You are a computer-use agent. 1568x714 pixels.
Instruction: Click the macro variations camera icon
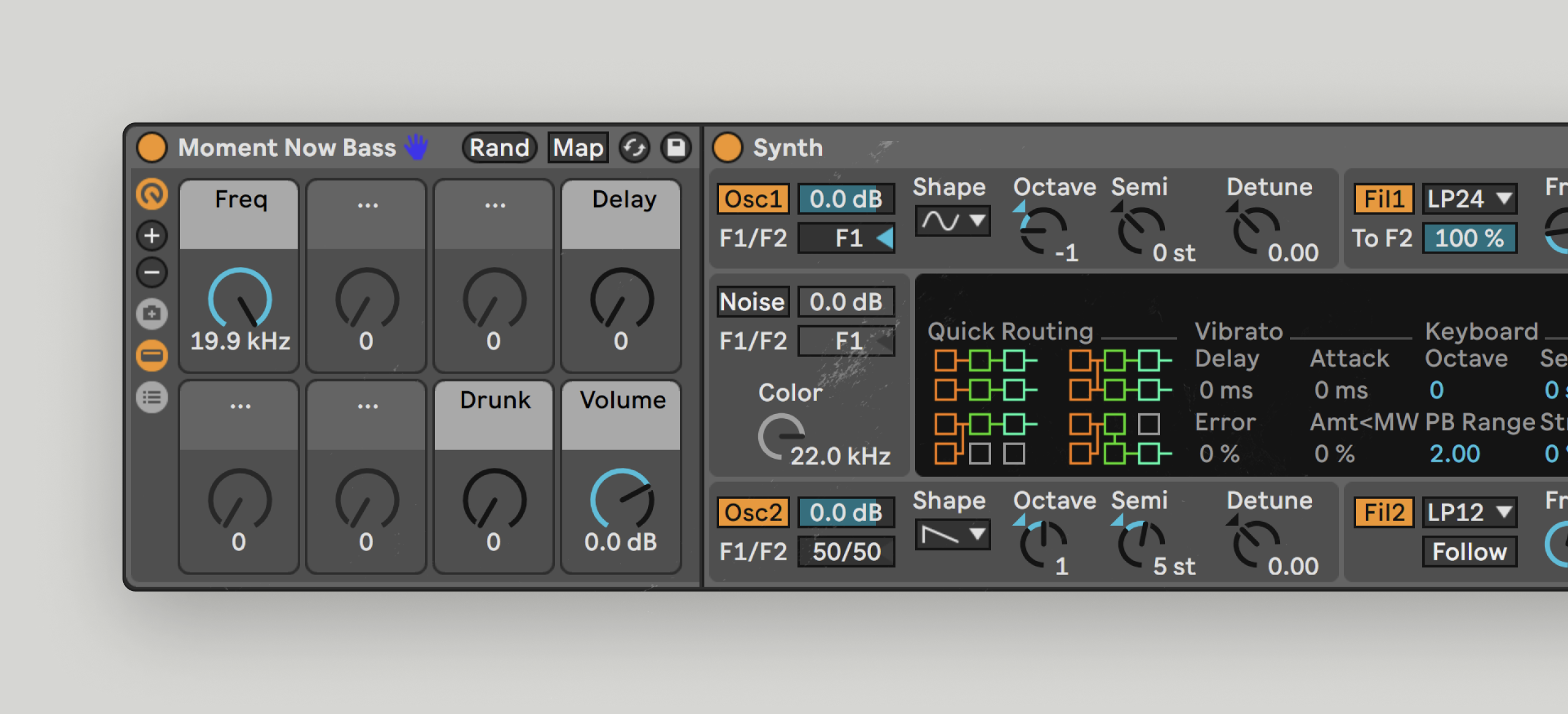[152, 314]
